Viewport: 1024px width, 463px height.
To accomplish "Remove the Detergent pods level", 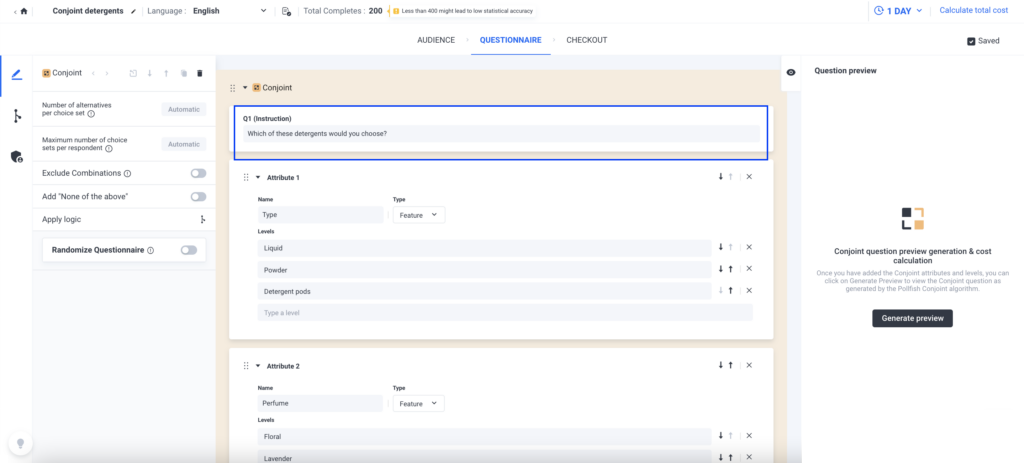I will click(x=749, y=291).
